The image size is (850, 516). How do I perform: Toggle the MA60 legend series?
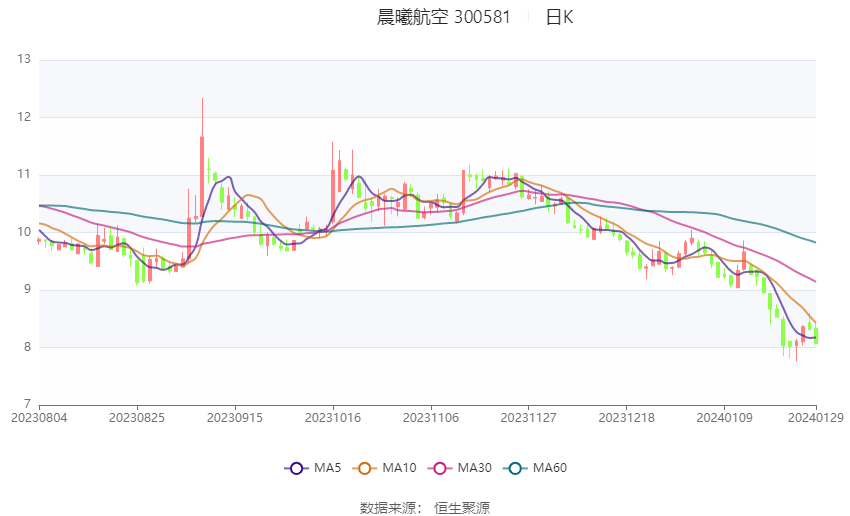coord(535,468)
